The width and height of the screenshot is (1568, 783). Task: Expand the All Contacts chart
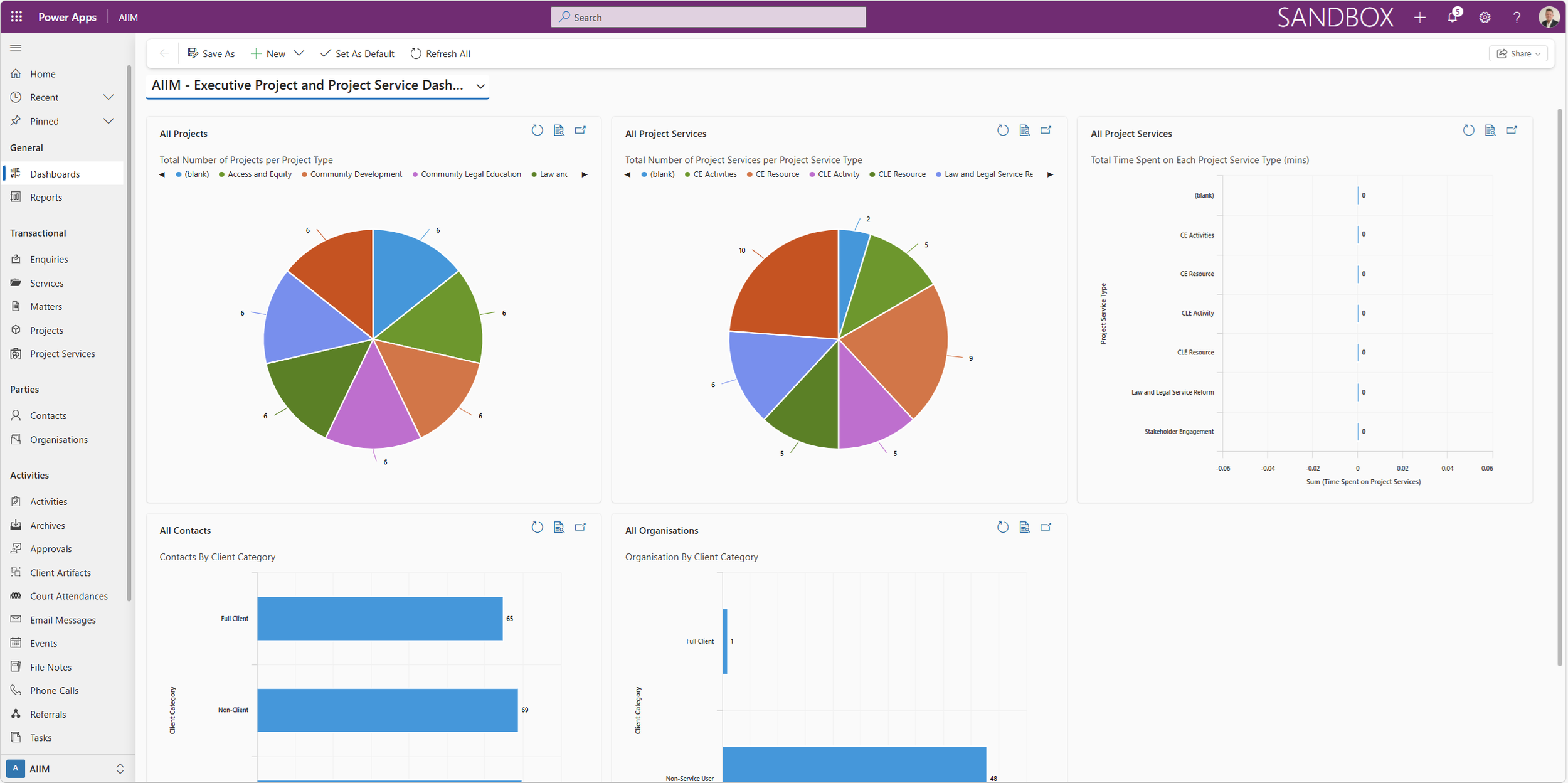(x=580, y=527)
